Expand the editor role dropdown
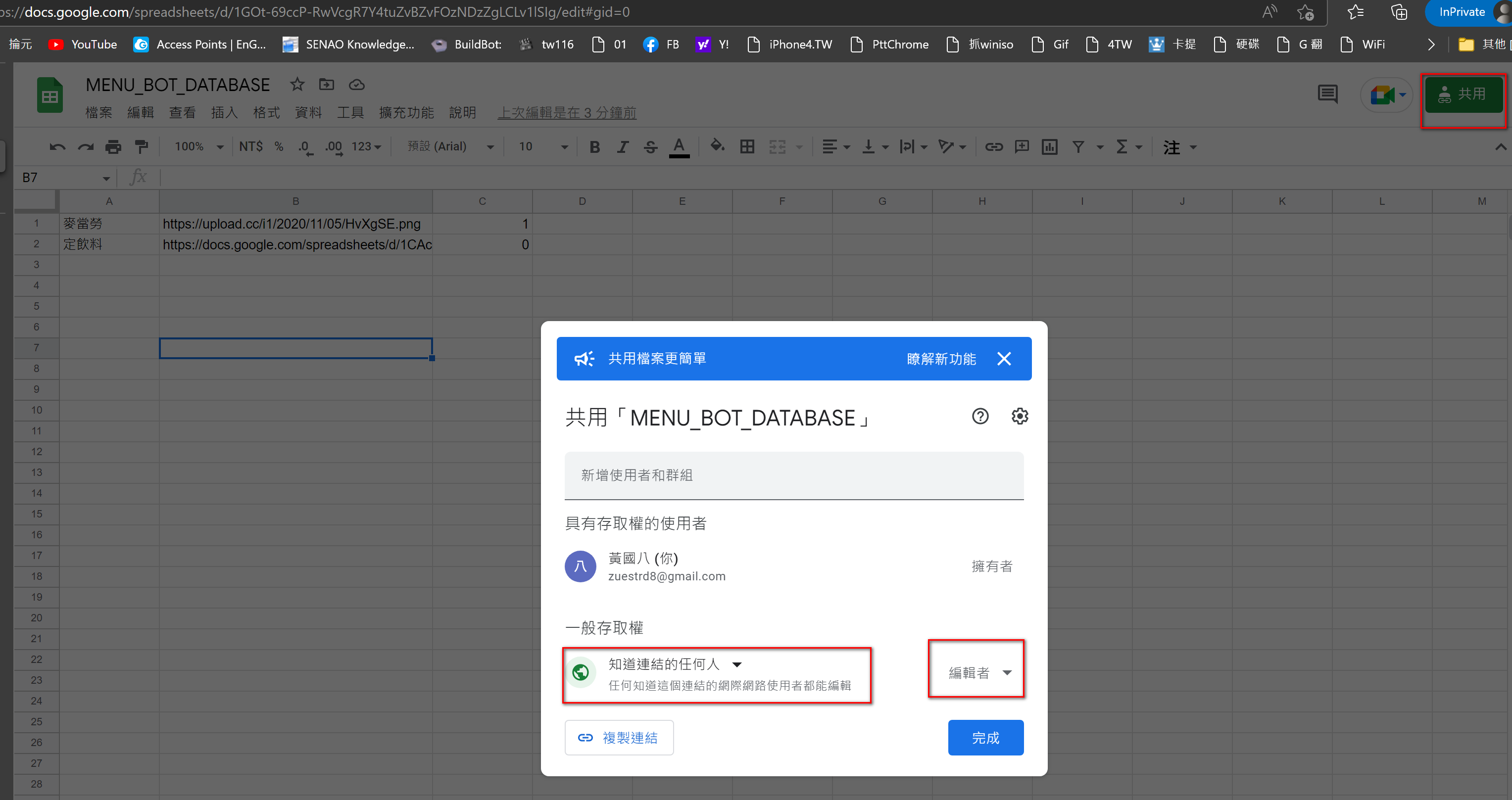 tap(979, 673)
